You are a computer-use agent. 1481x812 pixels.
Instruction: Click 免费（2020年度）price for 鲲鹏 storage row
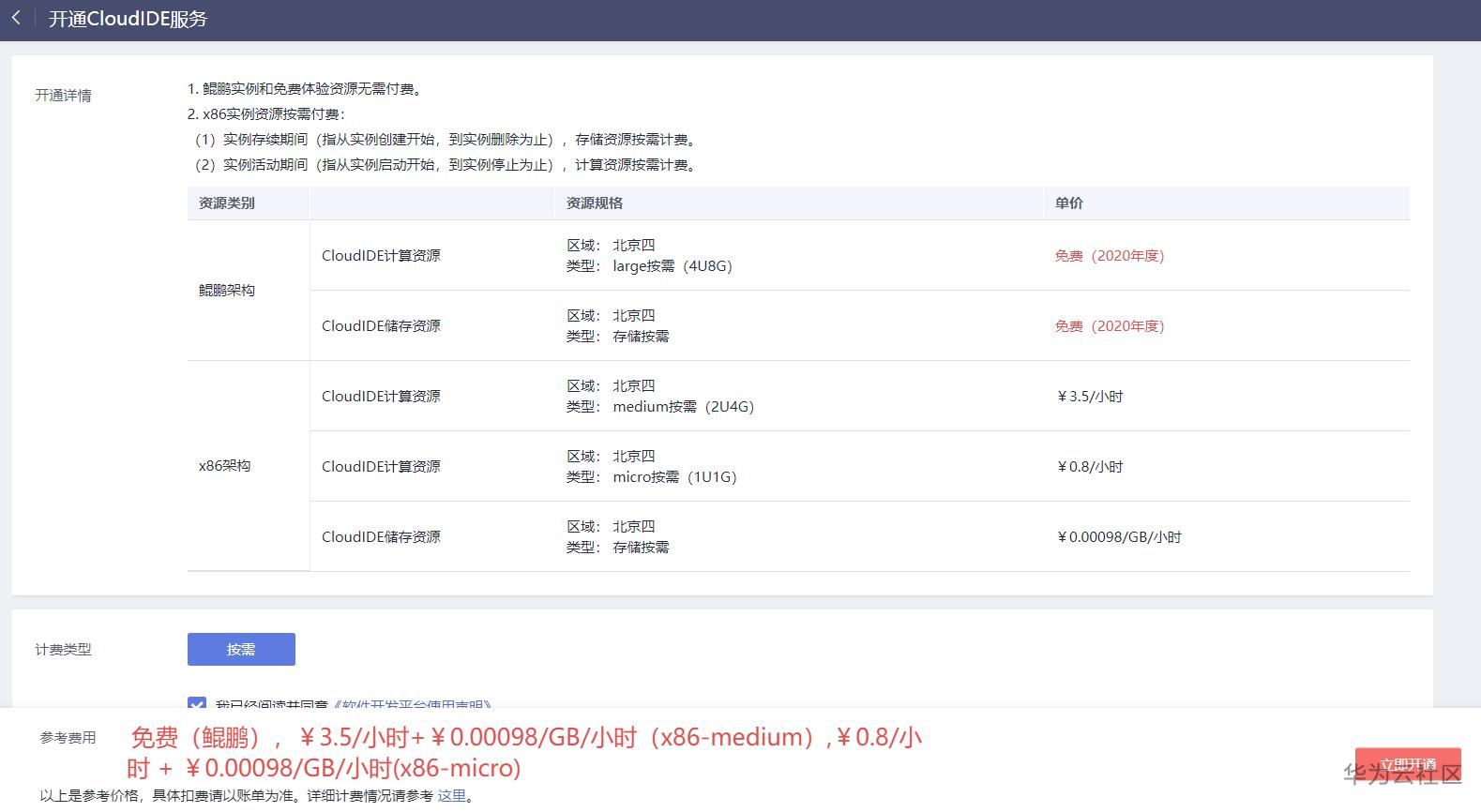[1110, 325]
